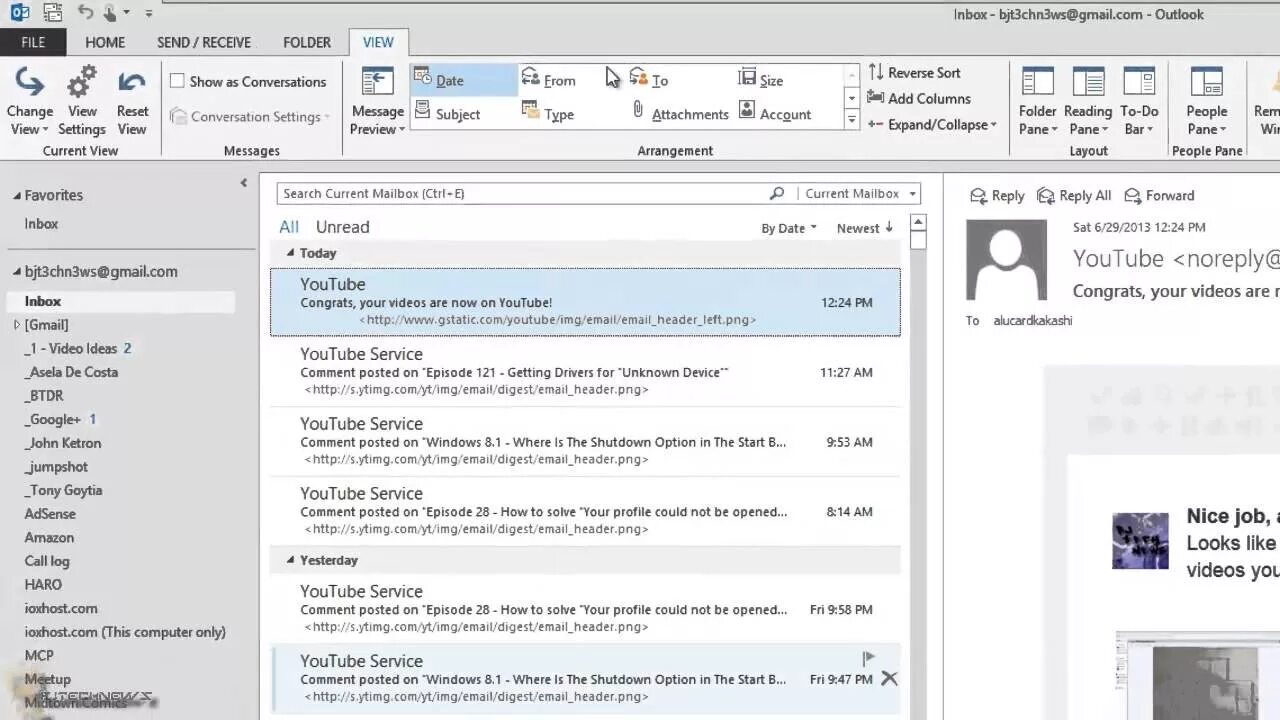This screenshot has height=720, width=1280.
Task: Arrange messages by Account
Action: 774,113
